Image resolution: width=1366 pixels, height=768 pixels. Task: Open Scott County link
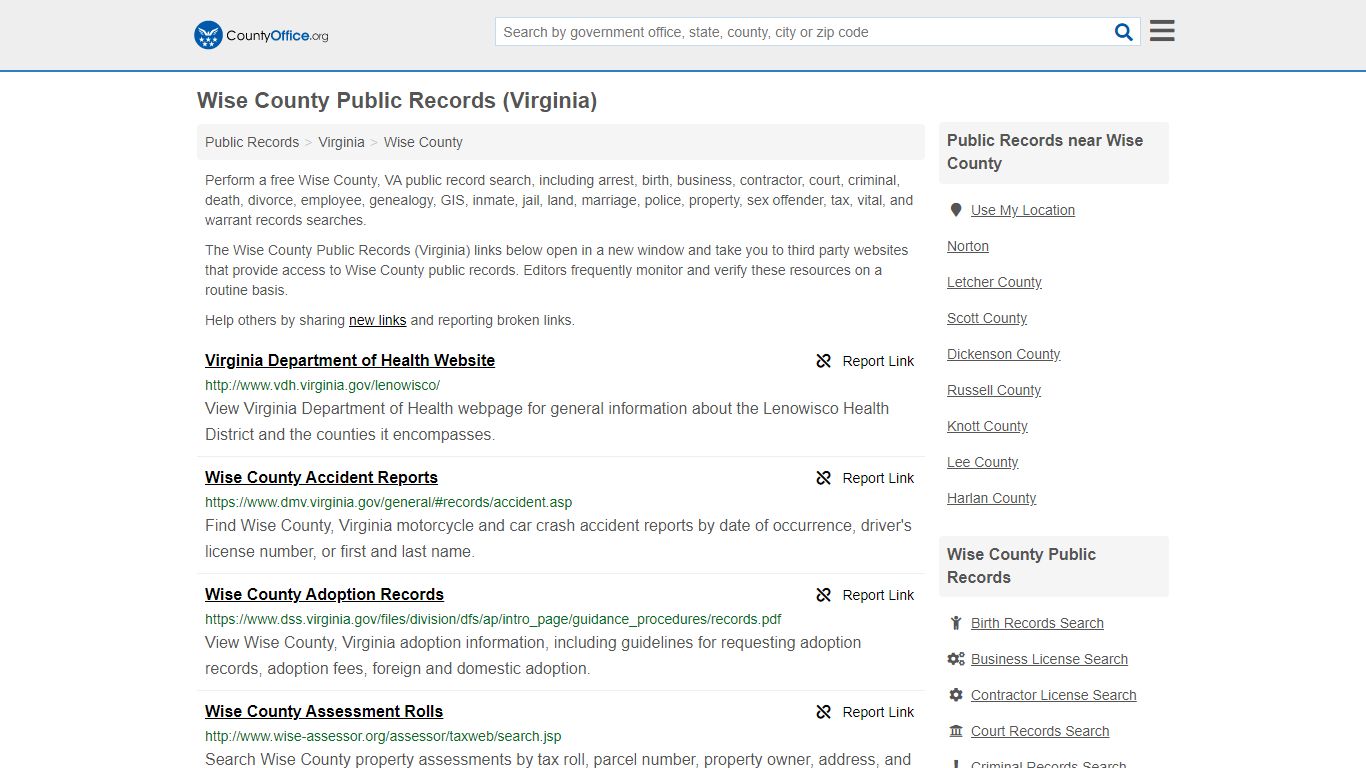click(987, 318)
